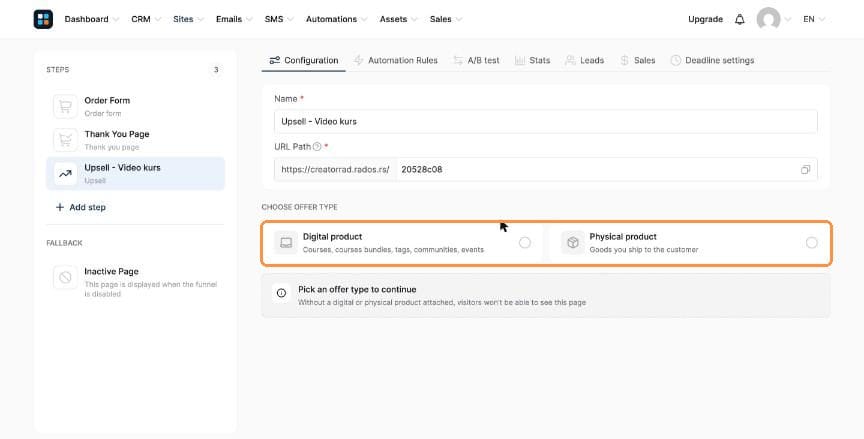864x439 pixels.
Task: Click the Automation Rules lightning icon
Action: click(359, 61)
